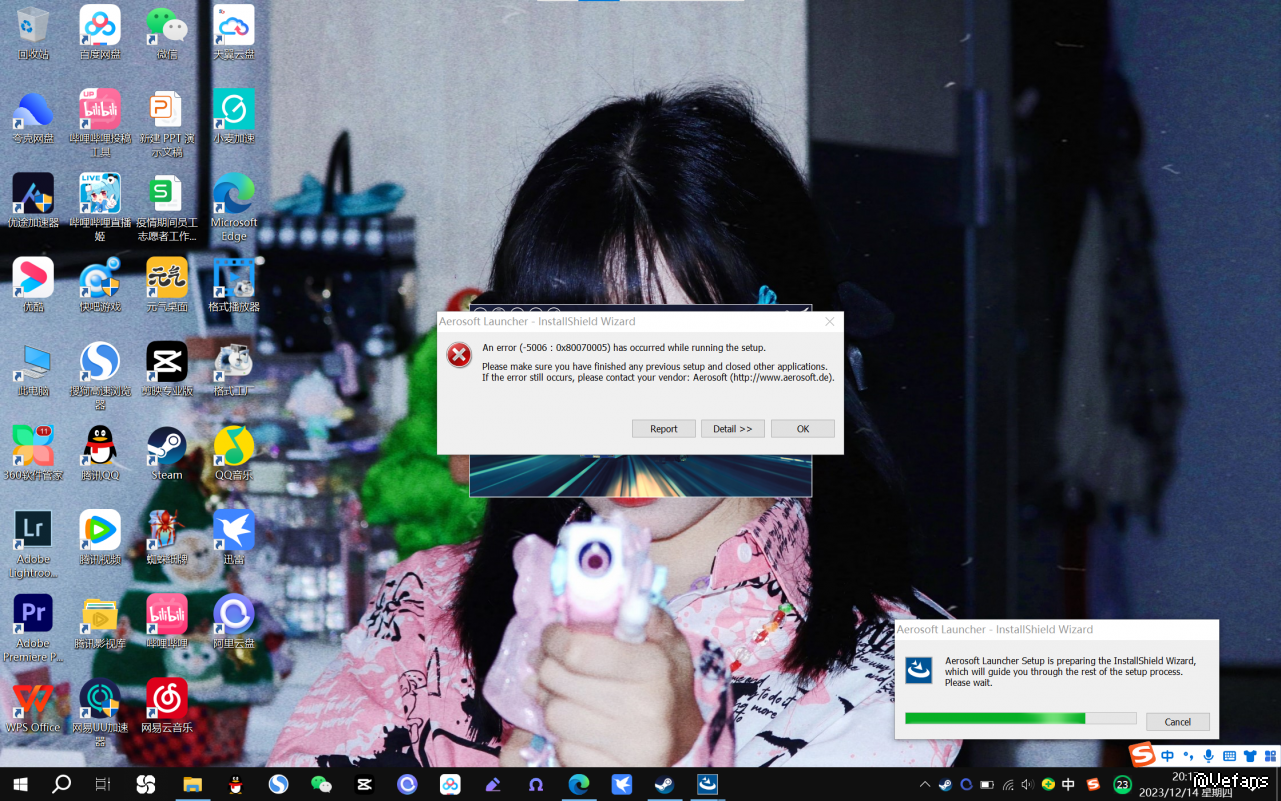
Task: Show hidden system tray icons
Action: pyautogui.click(x=925, y=785)
